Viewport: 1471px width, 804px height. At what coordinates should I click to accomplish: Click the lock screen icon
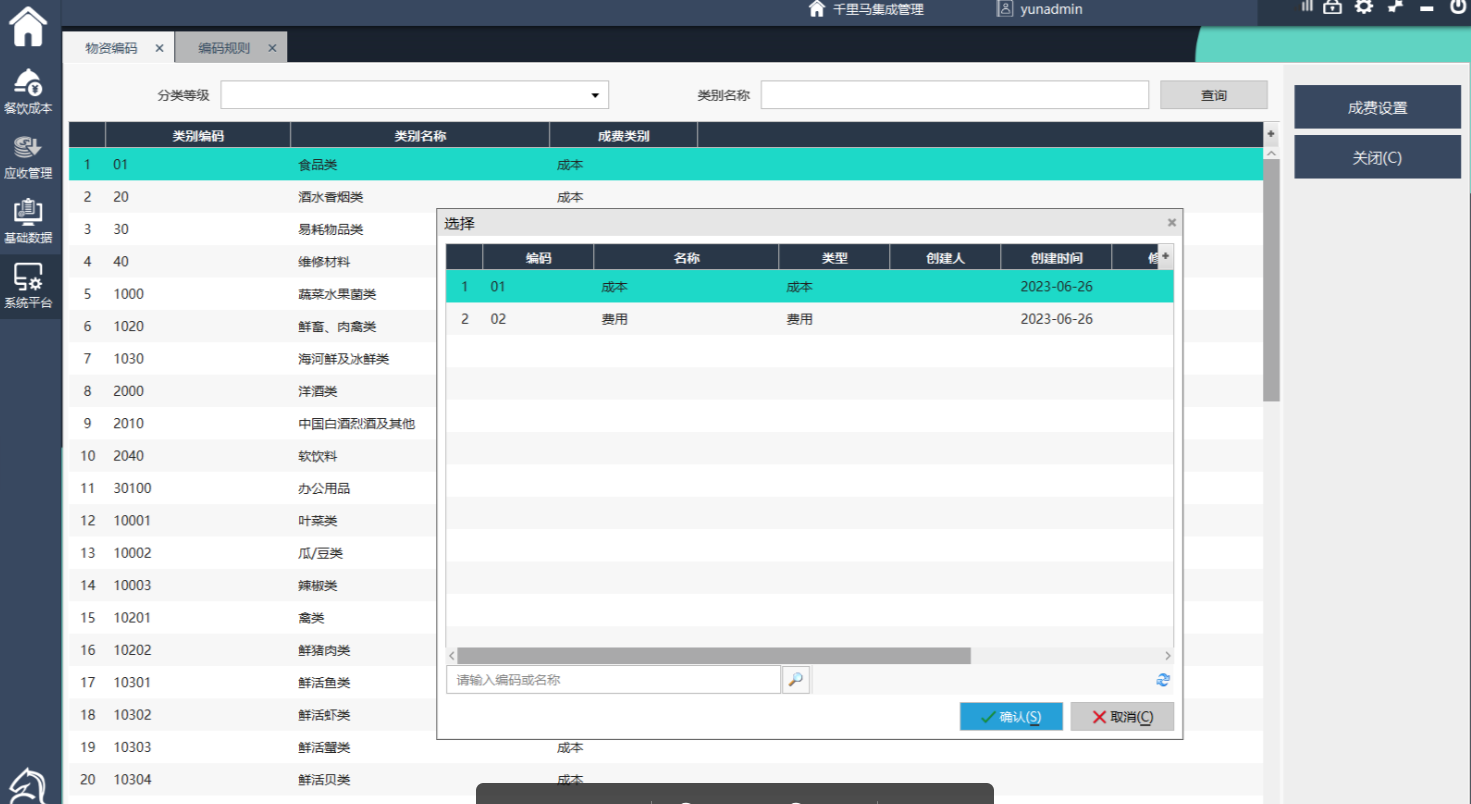(1332, 7)
